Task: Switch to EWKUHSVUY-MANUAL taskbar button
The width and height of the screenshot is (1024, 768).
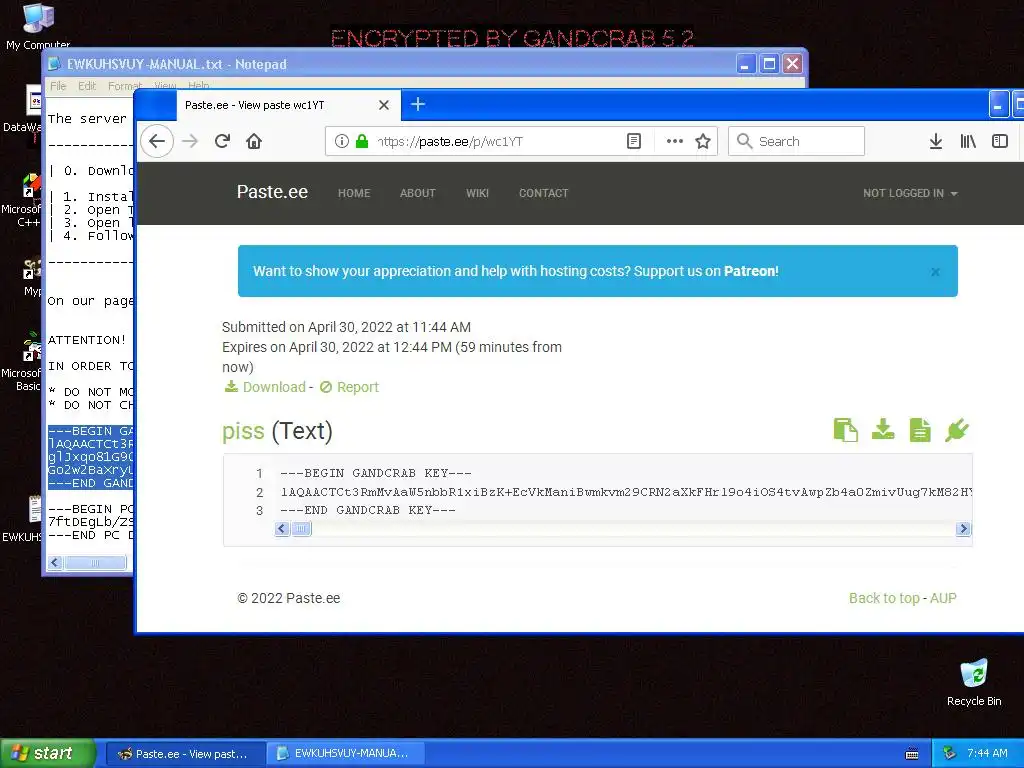Action: 345,754
